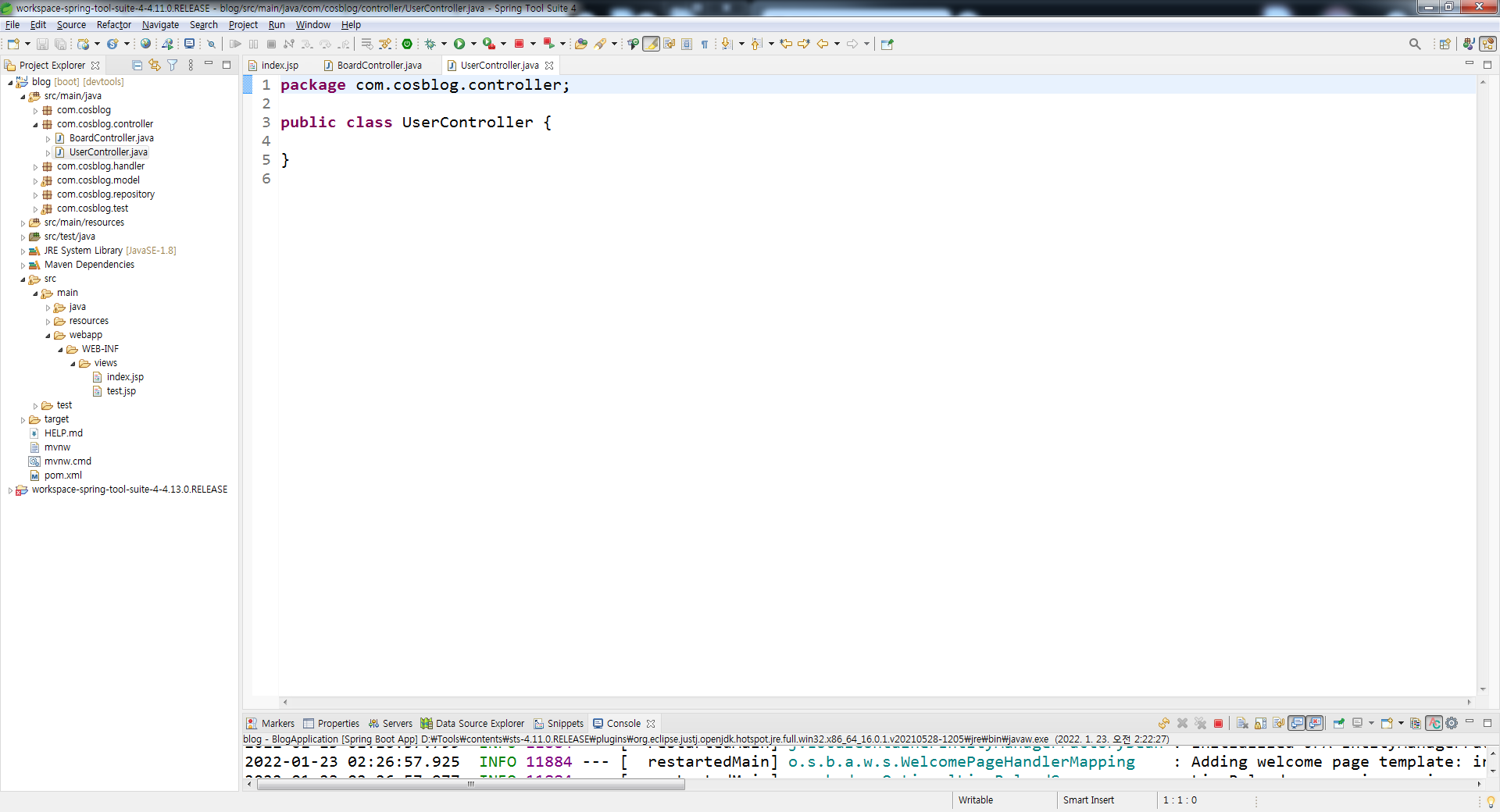
Task: Expand the Maven Dependencies node
Action: 23,265
